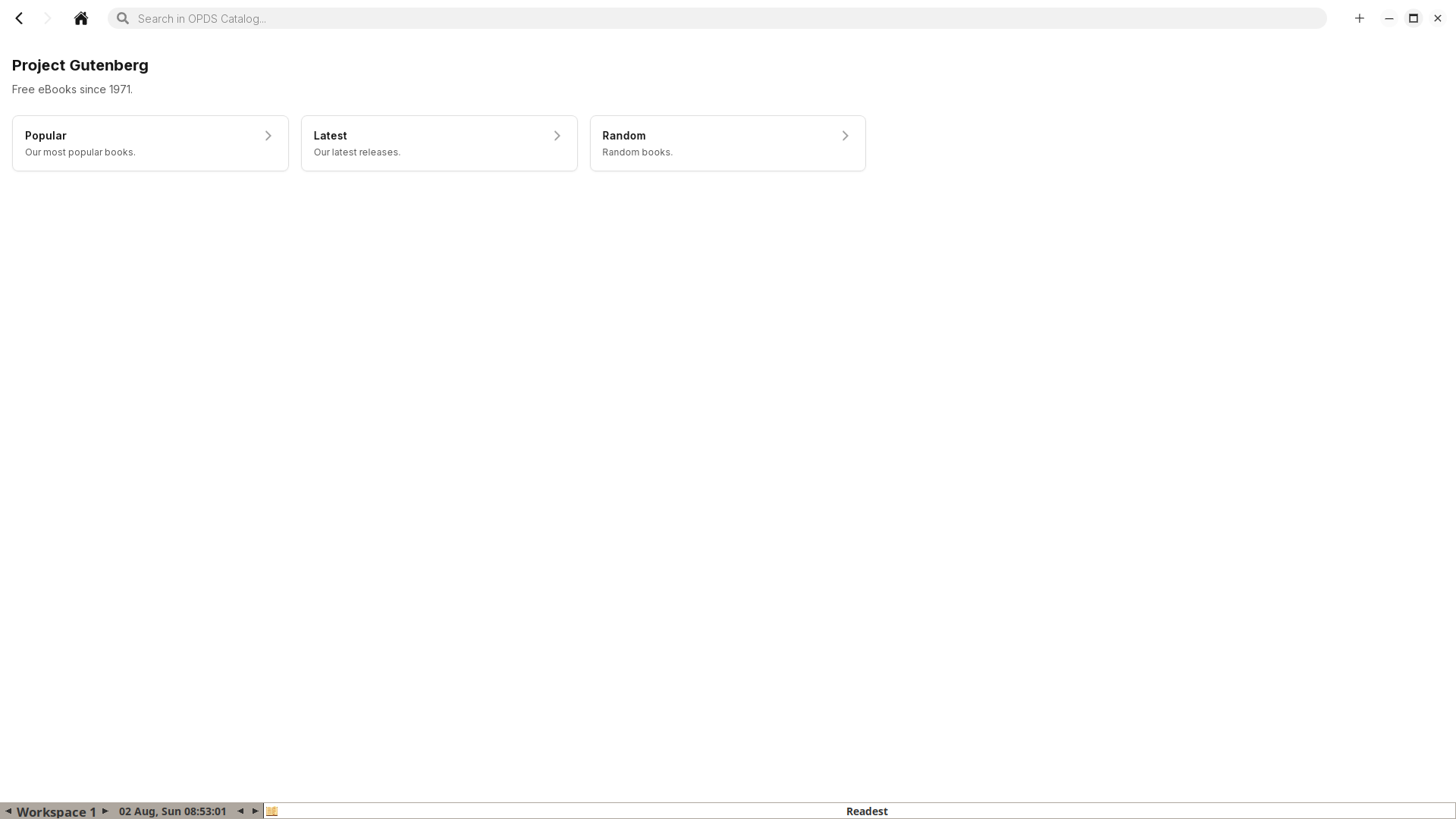This screenshot has height=819, width=1456.
Task: Click the plus icon in title bar
Action: pos(1360,18)
